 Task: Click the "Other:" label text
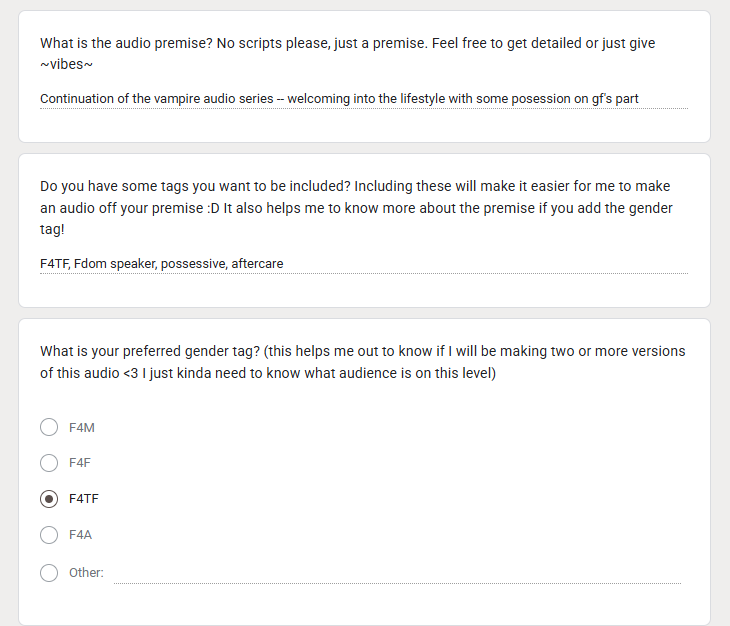pos(86,572)
